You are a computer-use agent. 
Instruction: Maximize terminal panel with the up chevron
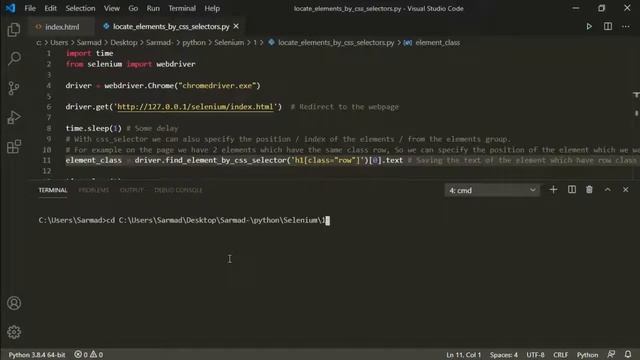pyautogui.click(x=608, y=190)
